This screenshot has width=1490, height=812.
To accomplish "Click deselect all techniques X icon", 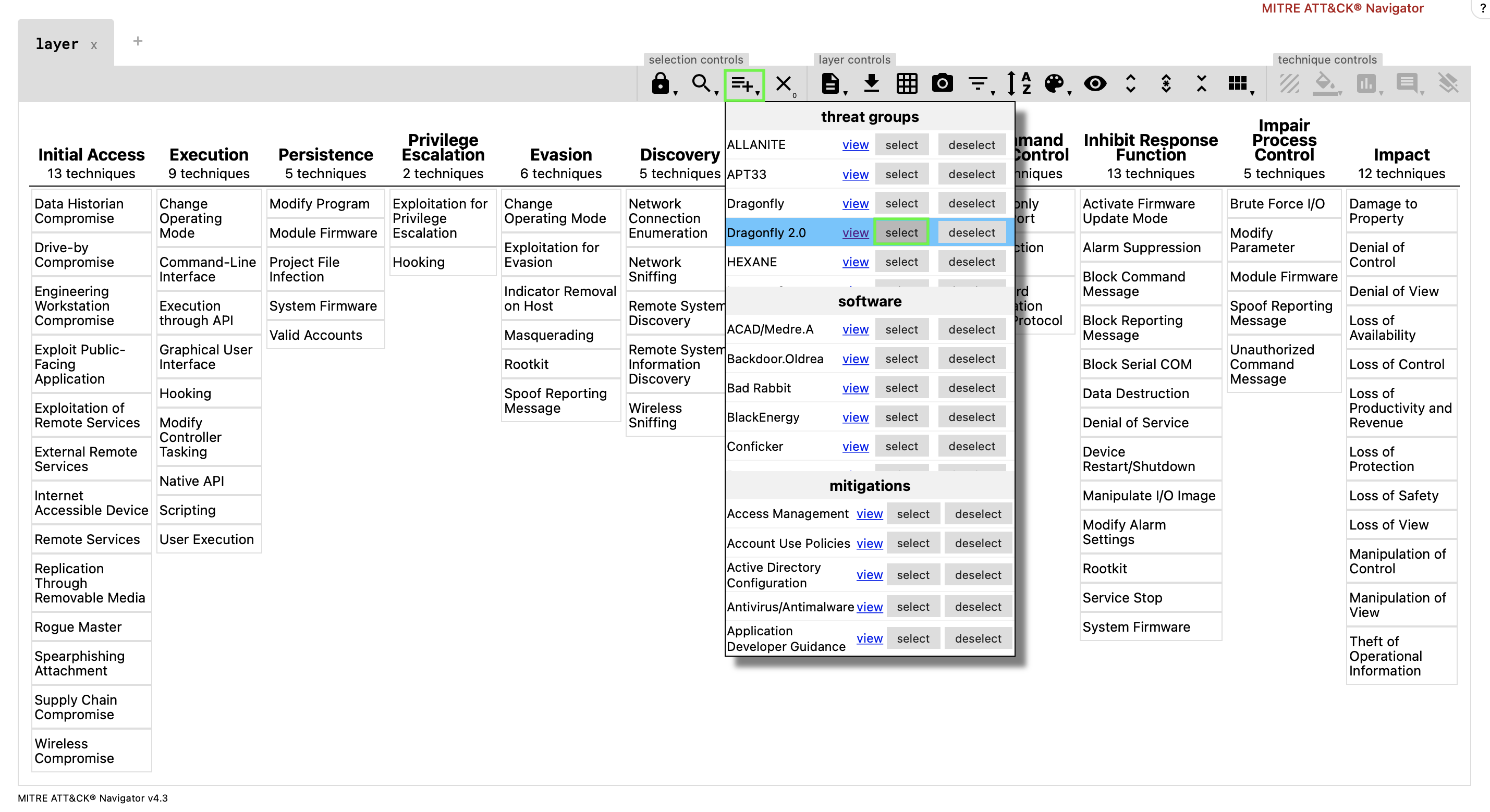I will 784,84.
